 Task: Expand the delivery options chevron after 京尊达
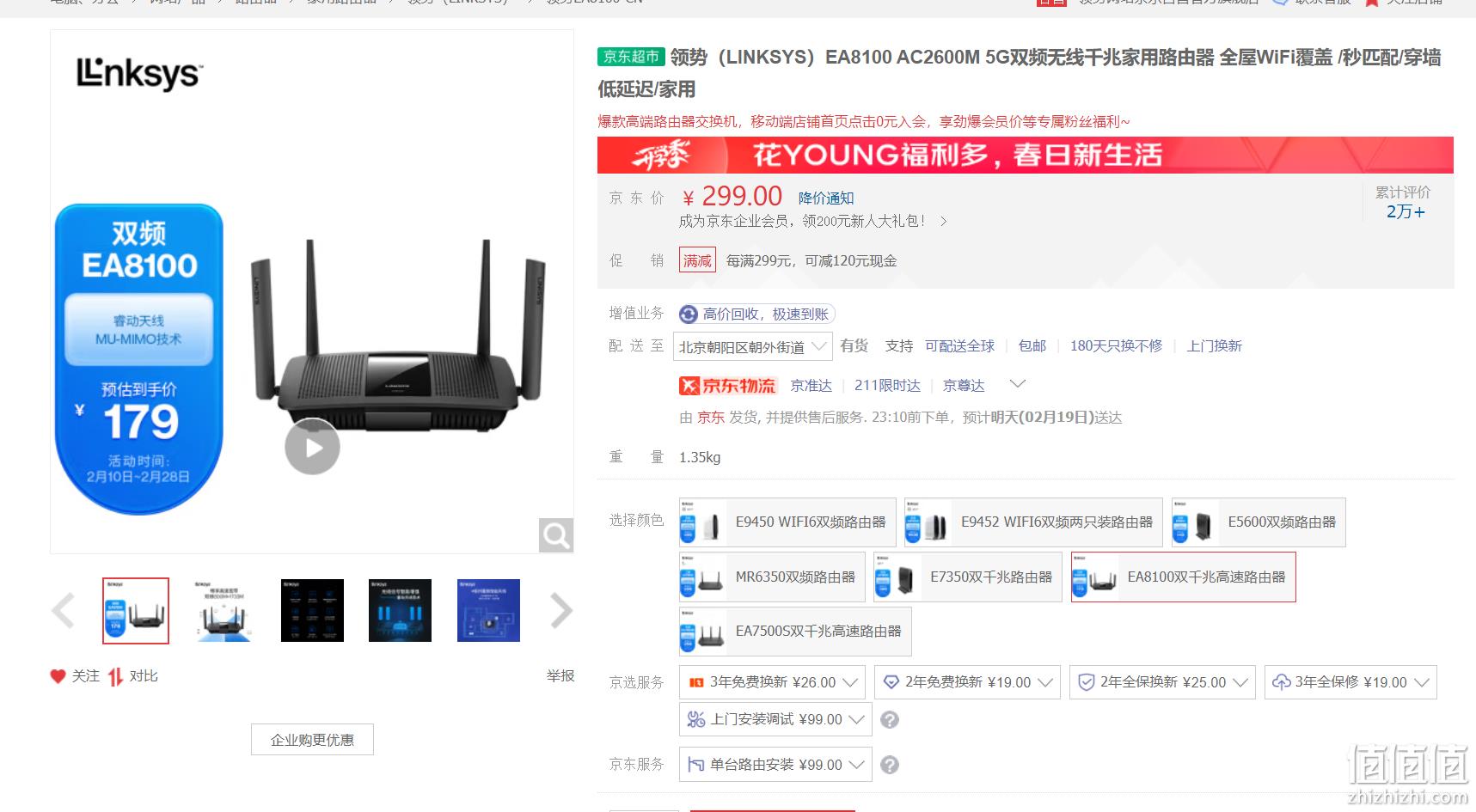(1017, 383)
